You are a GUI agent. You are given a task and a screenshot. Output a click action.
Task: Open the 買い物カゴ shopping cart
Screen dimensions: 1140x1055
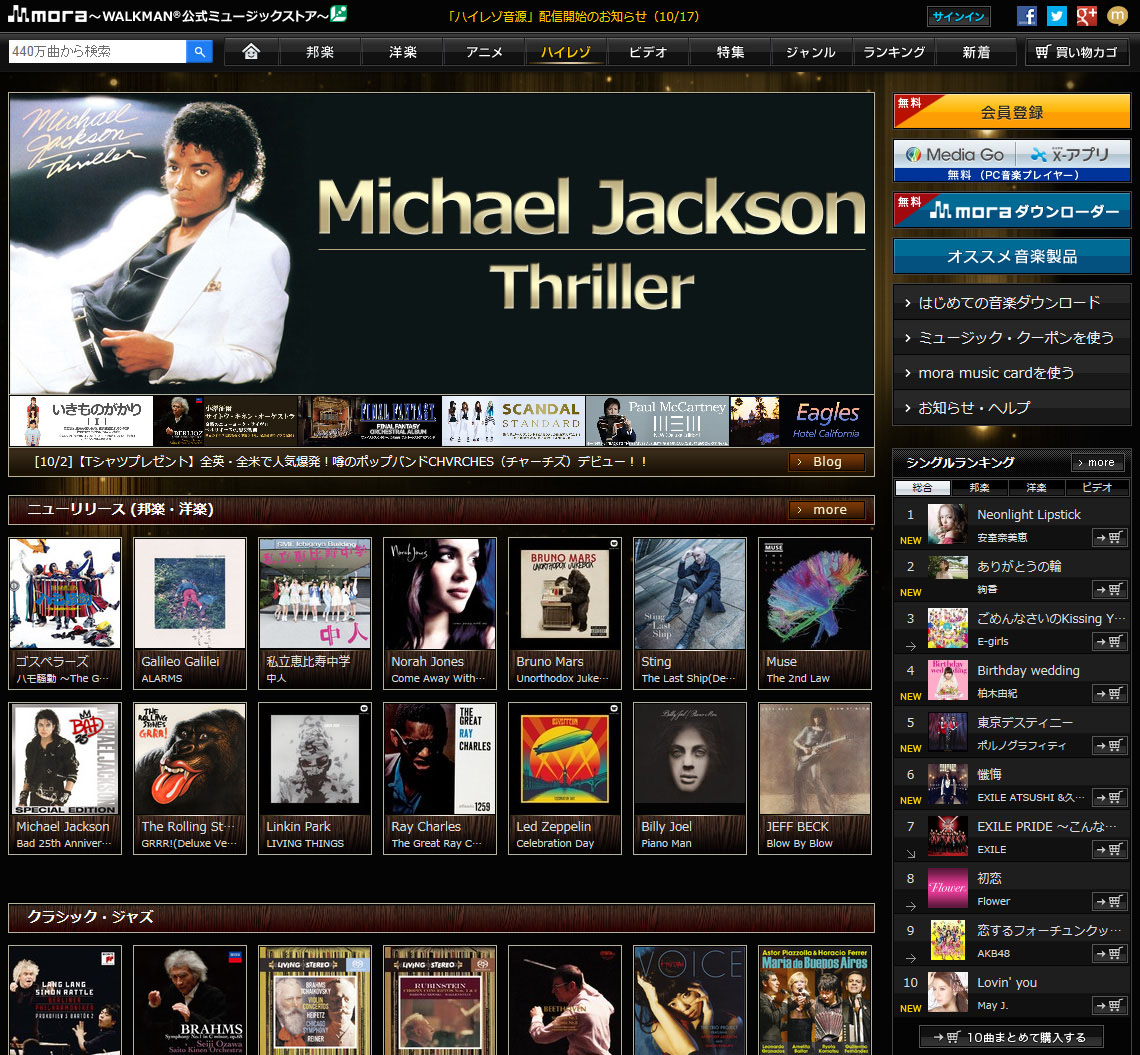pos(1077,52)
